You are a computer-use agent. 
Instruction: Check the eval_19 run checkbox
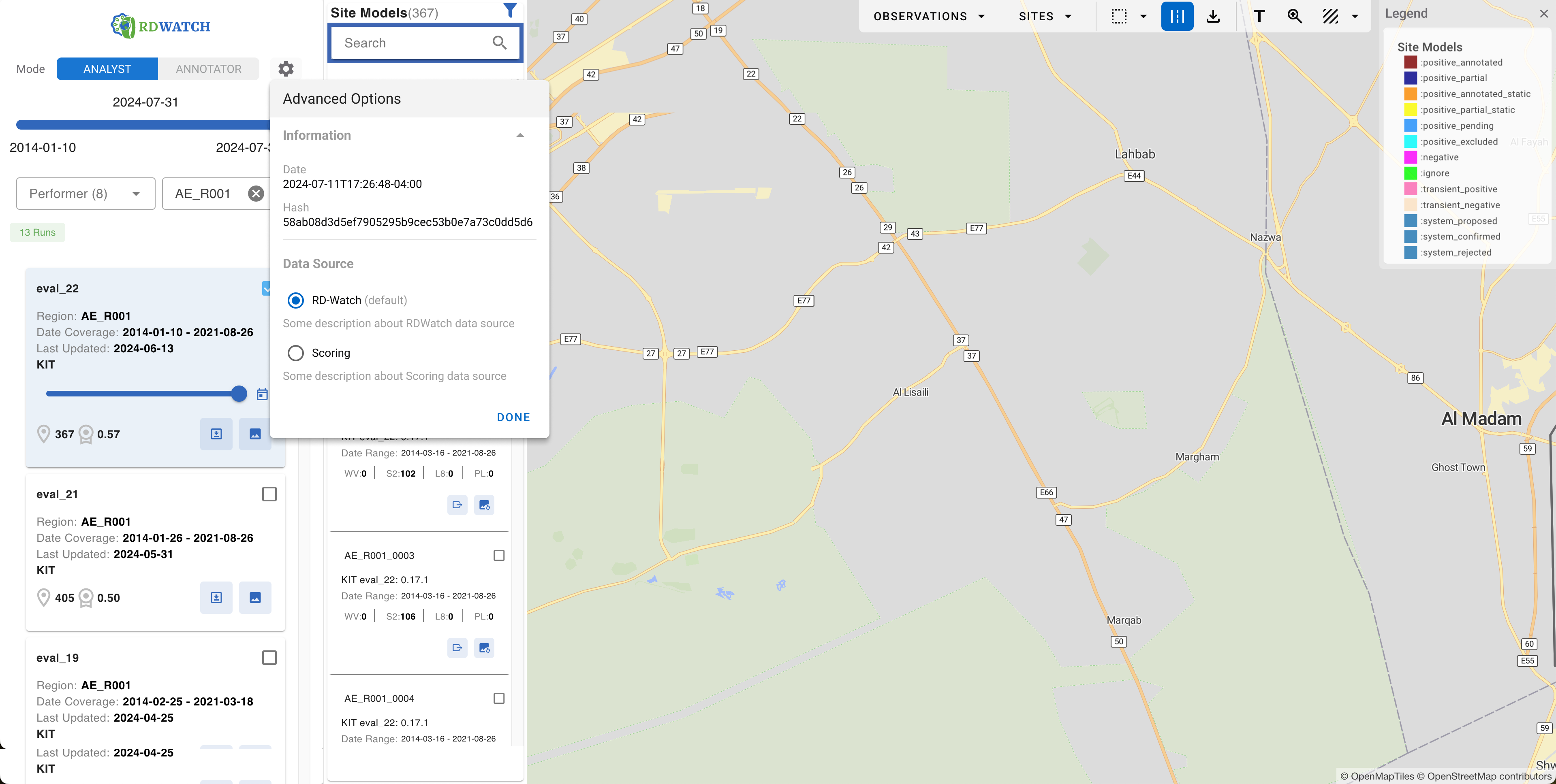(269, 658)
